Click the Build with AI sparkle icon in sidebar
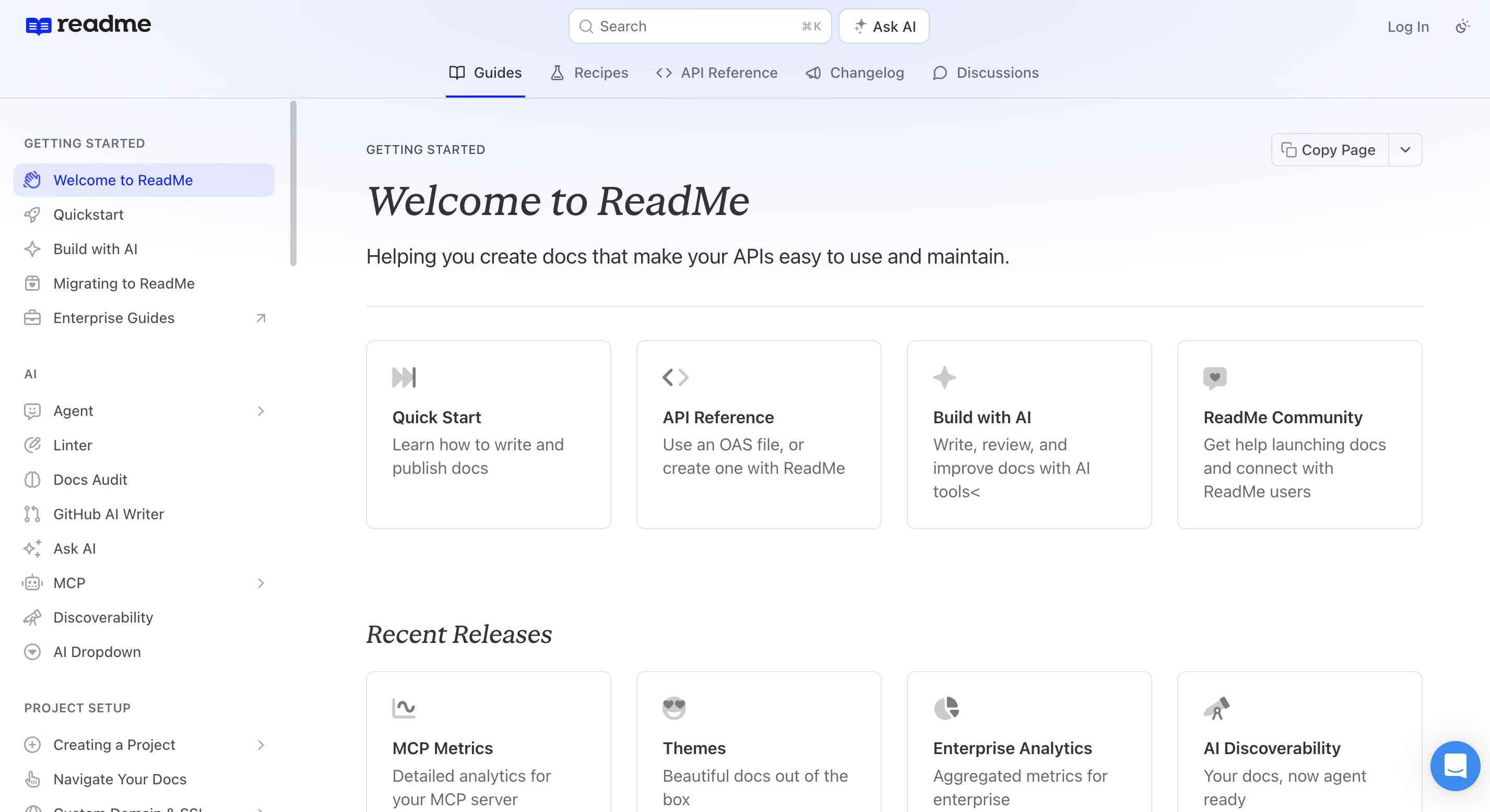The width and height of the screenshot is (1490, 812). [32, 249]
